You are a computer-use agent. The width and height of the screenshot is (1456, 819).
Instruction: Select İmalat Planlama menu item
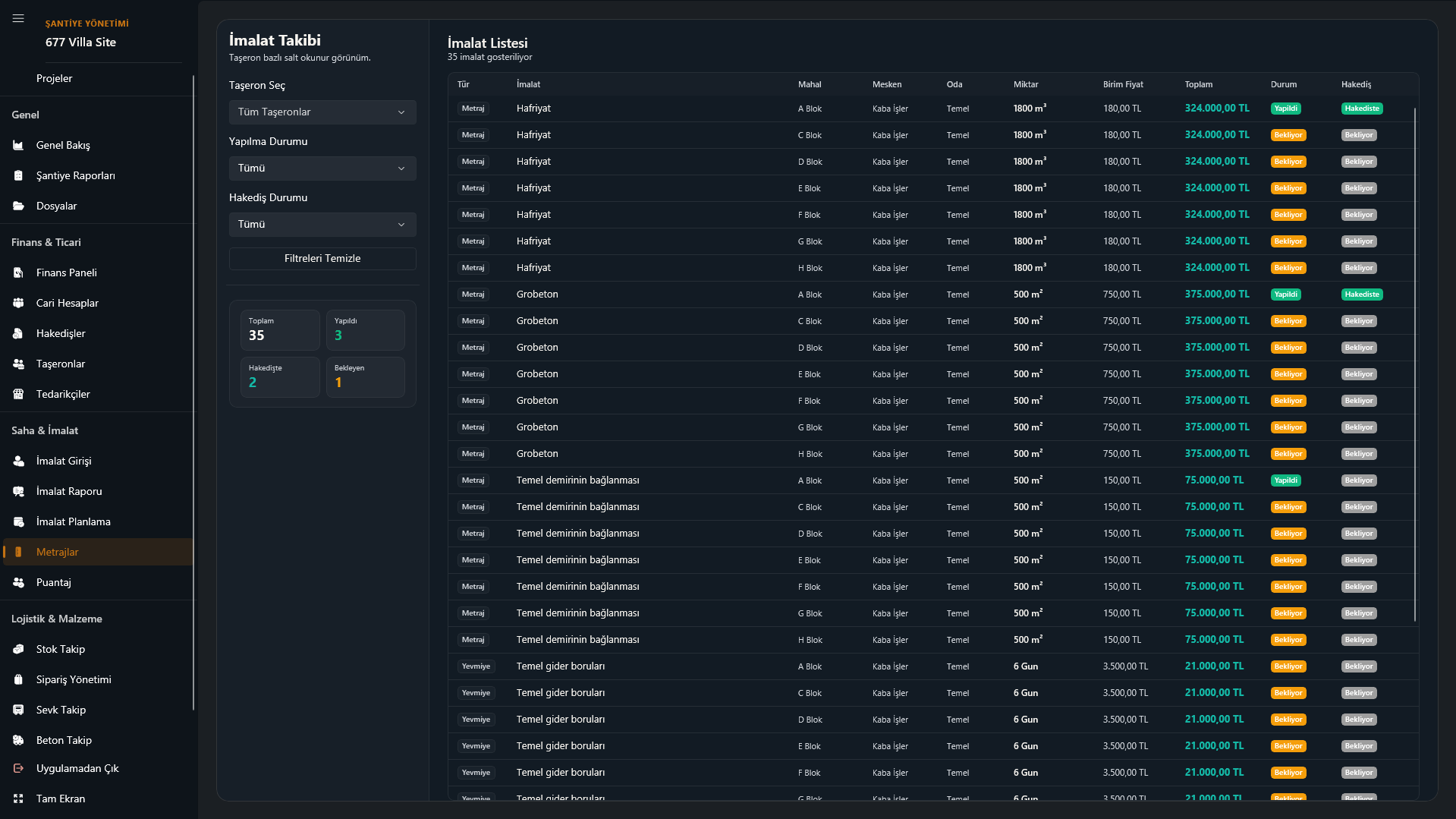click(x=74, y=521)
